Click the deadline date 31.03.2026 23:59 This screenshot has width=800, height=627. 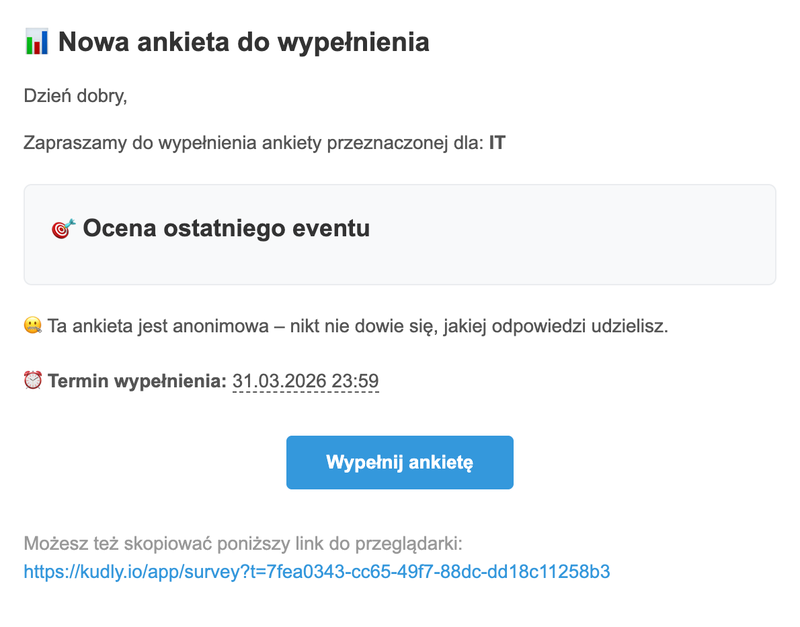[306, 381]
